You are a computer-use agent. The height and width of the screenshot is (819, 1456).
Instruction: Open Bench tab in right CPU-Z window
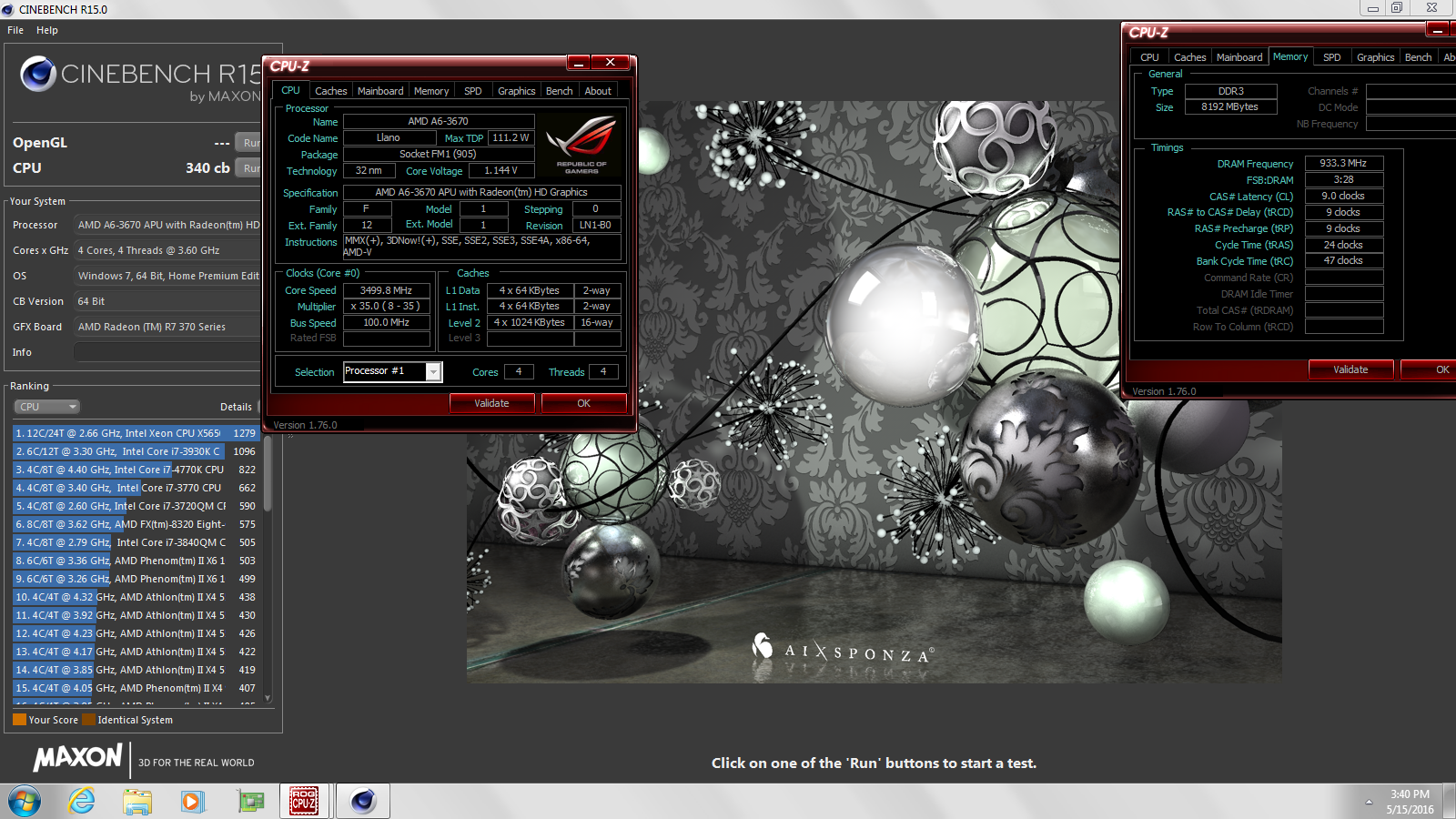[x=1418, y=57]
